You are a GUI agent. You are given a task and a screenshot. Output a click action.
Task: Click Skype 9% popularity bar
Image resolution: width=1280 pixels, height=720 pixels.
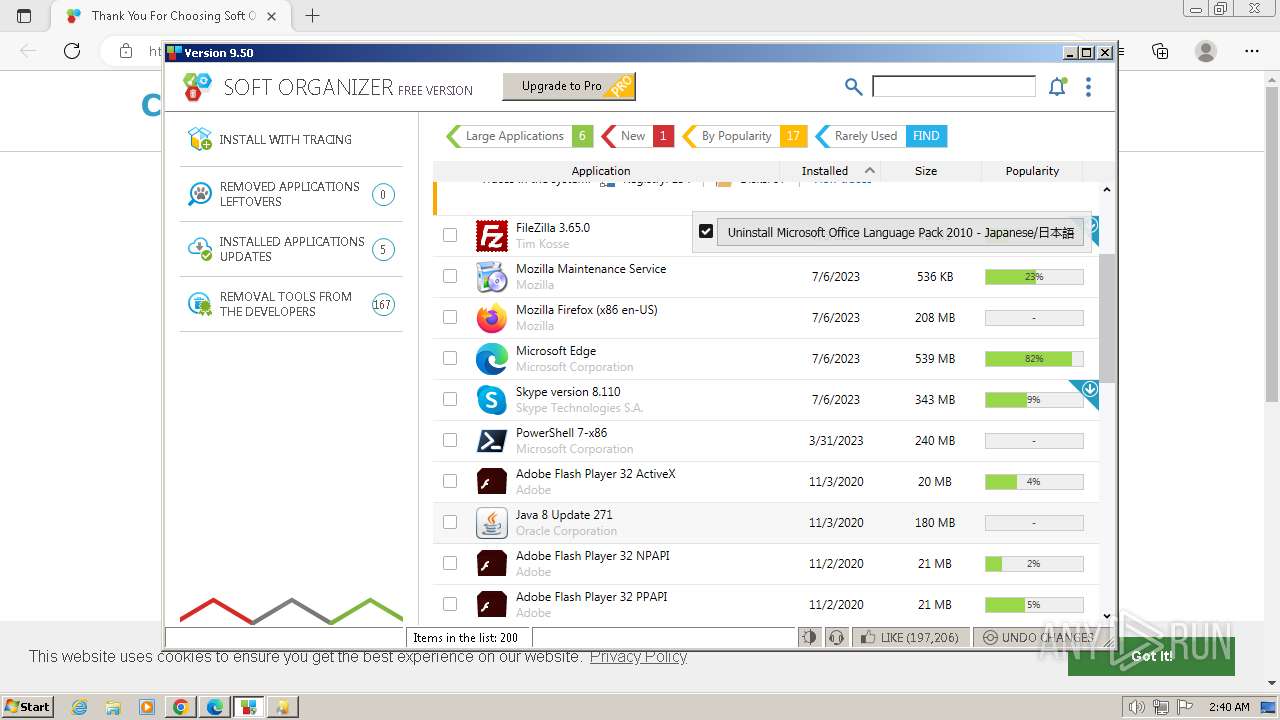click(x=1034, y=399)
